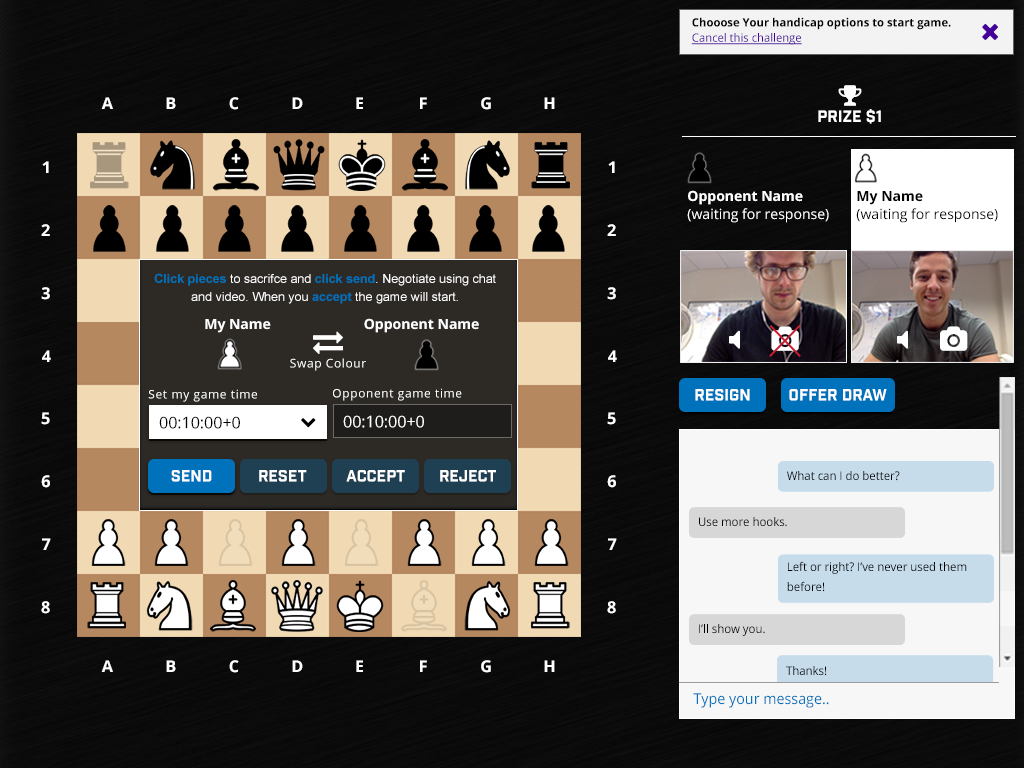This screenshot has width=1024, height=768.
Task: Select the white rook on H8
Action: click(549, 606)
